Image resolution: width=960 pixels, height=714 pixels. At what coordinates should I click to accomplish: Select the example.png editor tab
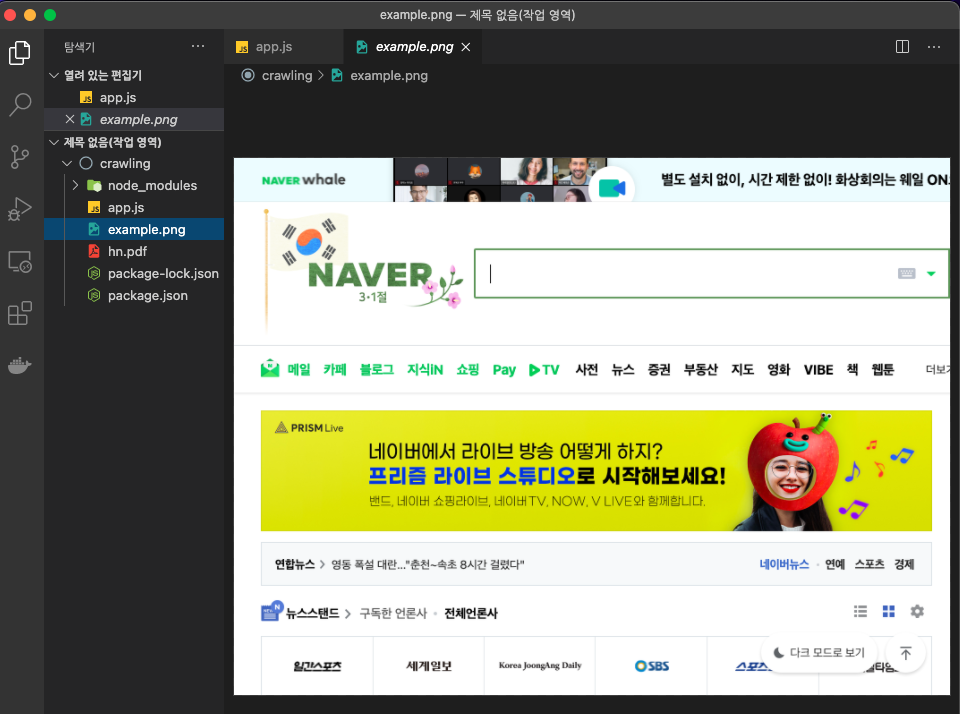tap(414, 47)
